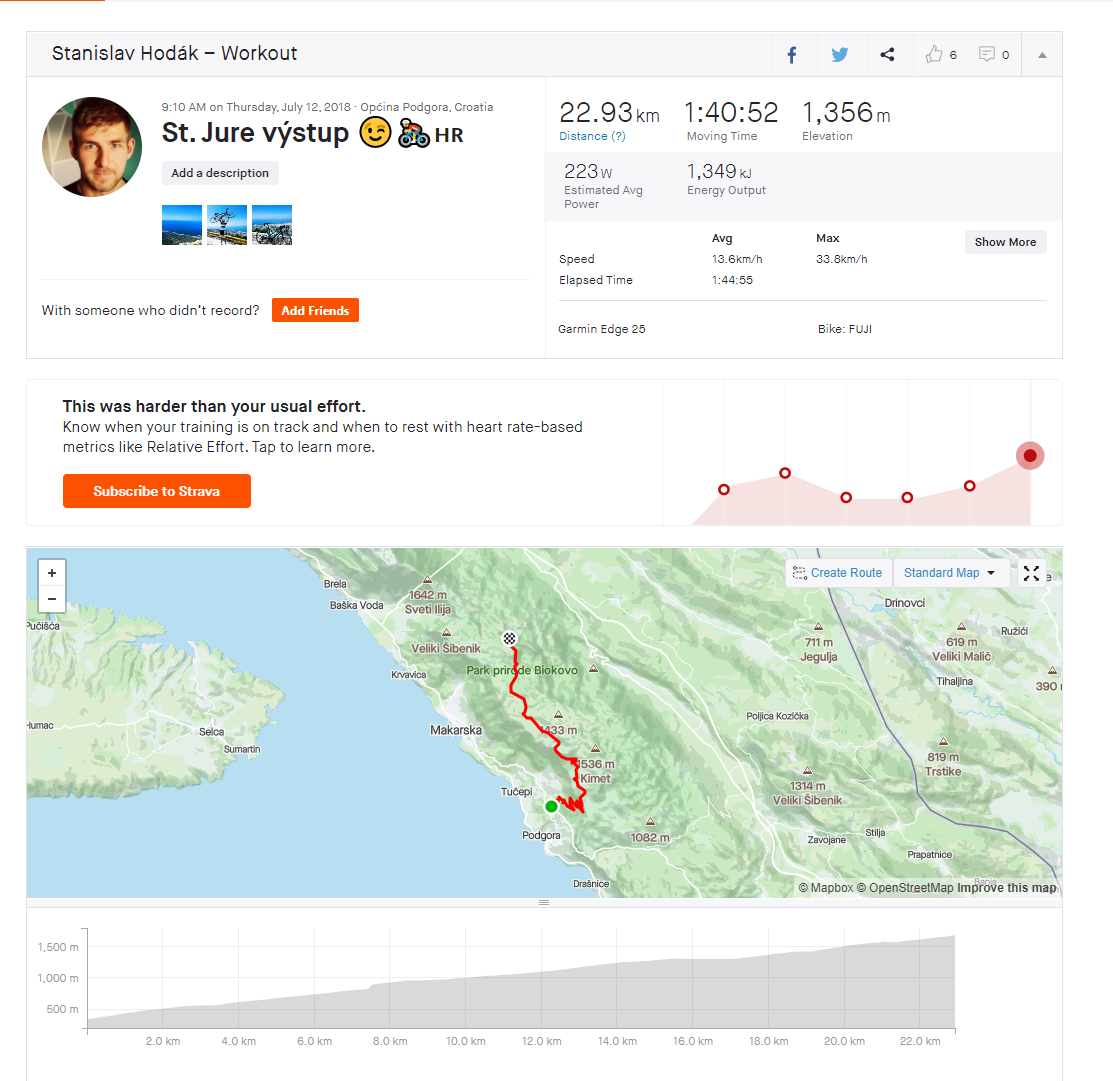Viewport: 1113px width, 1081px height.
Task: Click Add a description button
Action: coord(220,173)
